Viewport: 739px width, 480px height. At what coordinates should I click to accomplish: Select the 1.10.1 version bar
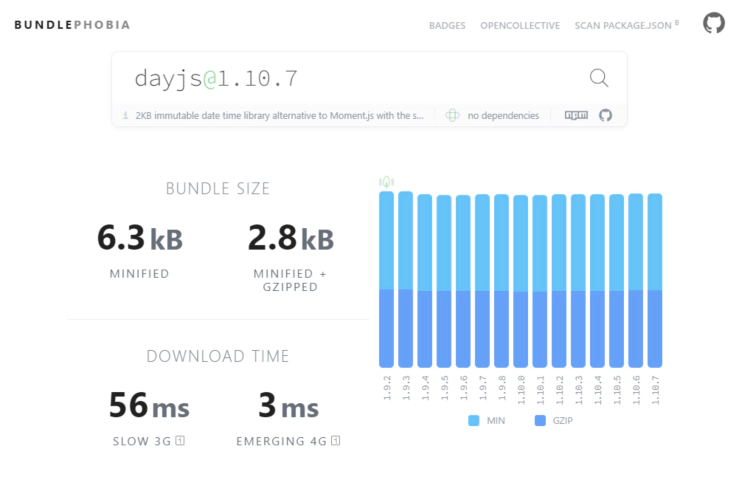click(x=540, y=281)
